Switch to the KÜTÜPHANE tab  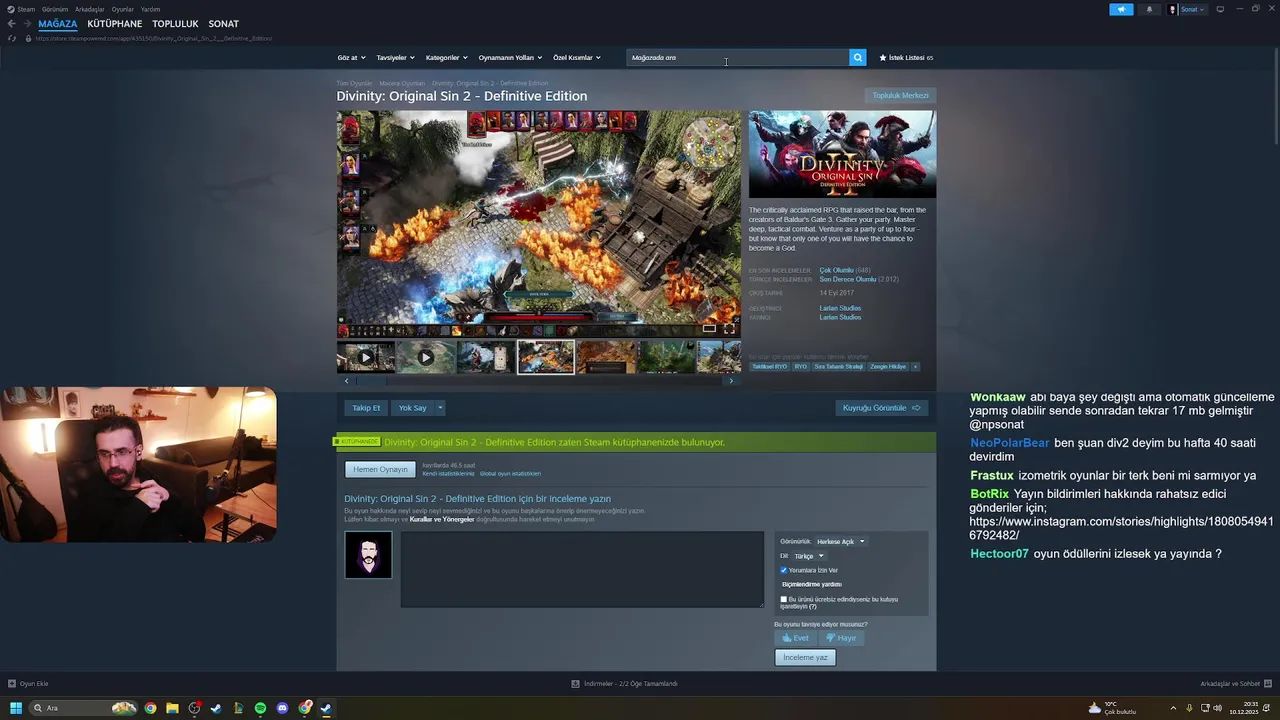click(115, 24)
